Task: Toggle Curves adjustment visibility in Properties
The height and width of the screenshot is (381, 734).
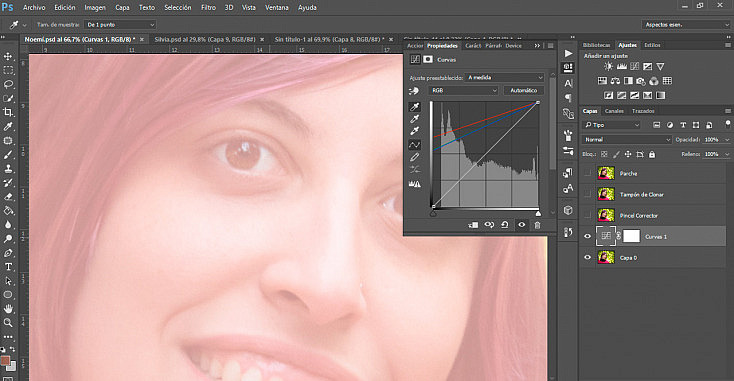Action: point(521,225)
